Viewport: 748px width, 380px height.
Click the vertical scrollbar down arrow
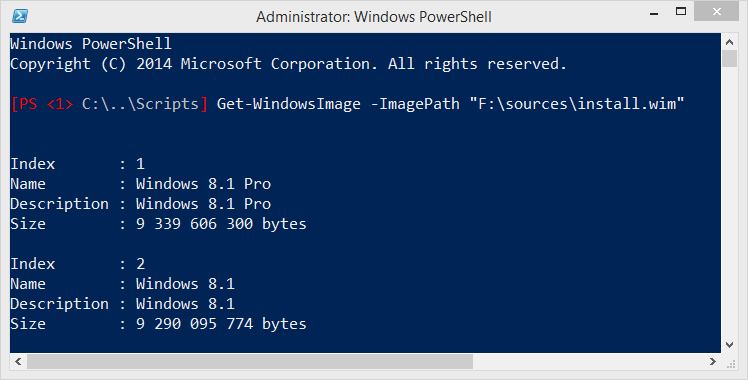click(729, 345)
